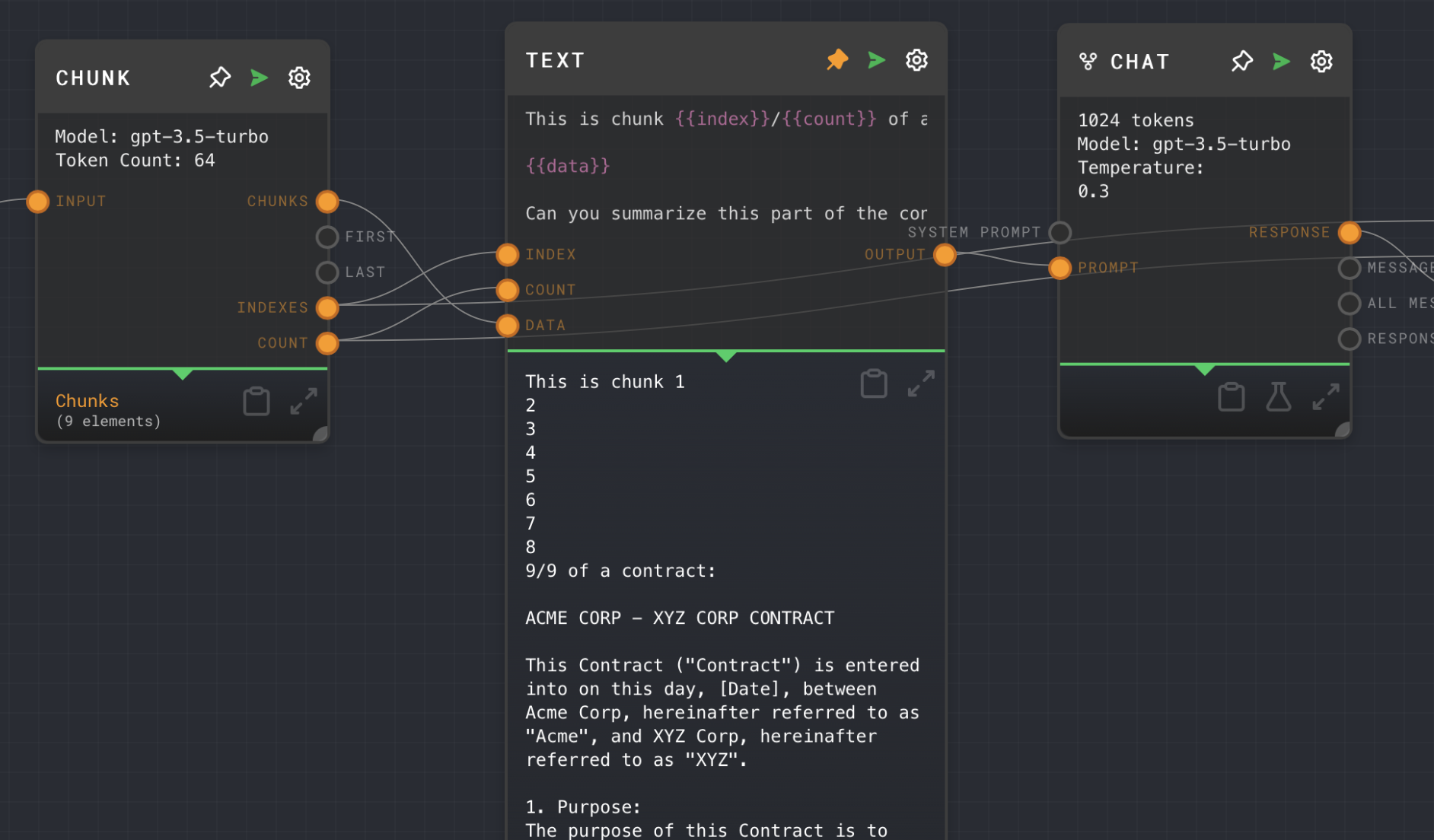Click the Text node DATA input port
Viewport: 1434px width, 840px height.
tap(508, 326)
